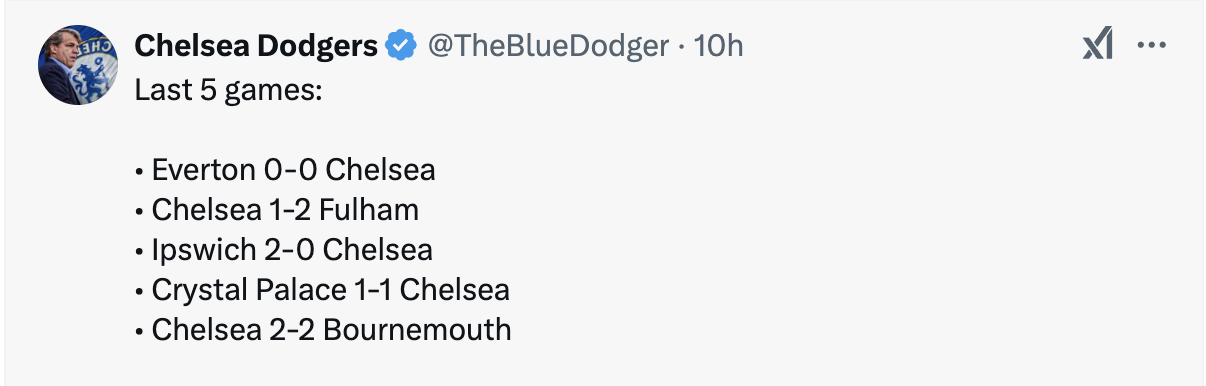Open the @TheBlueDodger handle link
The width and height of the screenshot is (1206, 386).
pyautogui.click(x=548, y=45)
